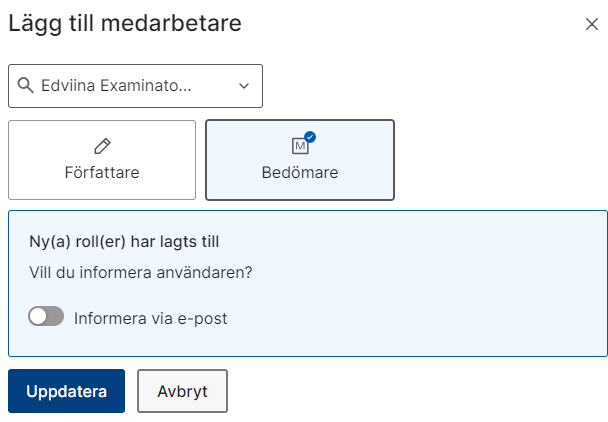Screen dimensions: 608x422
Task: Click the M grading icon on Bedömare
Action: tap(300, 146)
